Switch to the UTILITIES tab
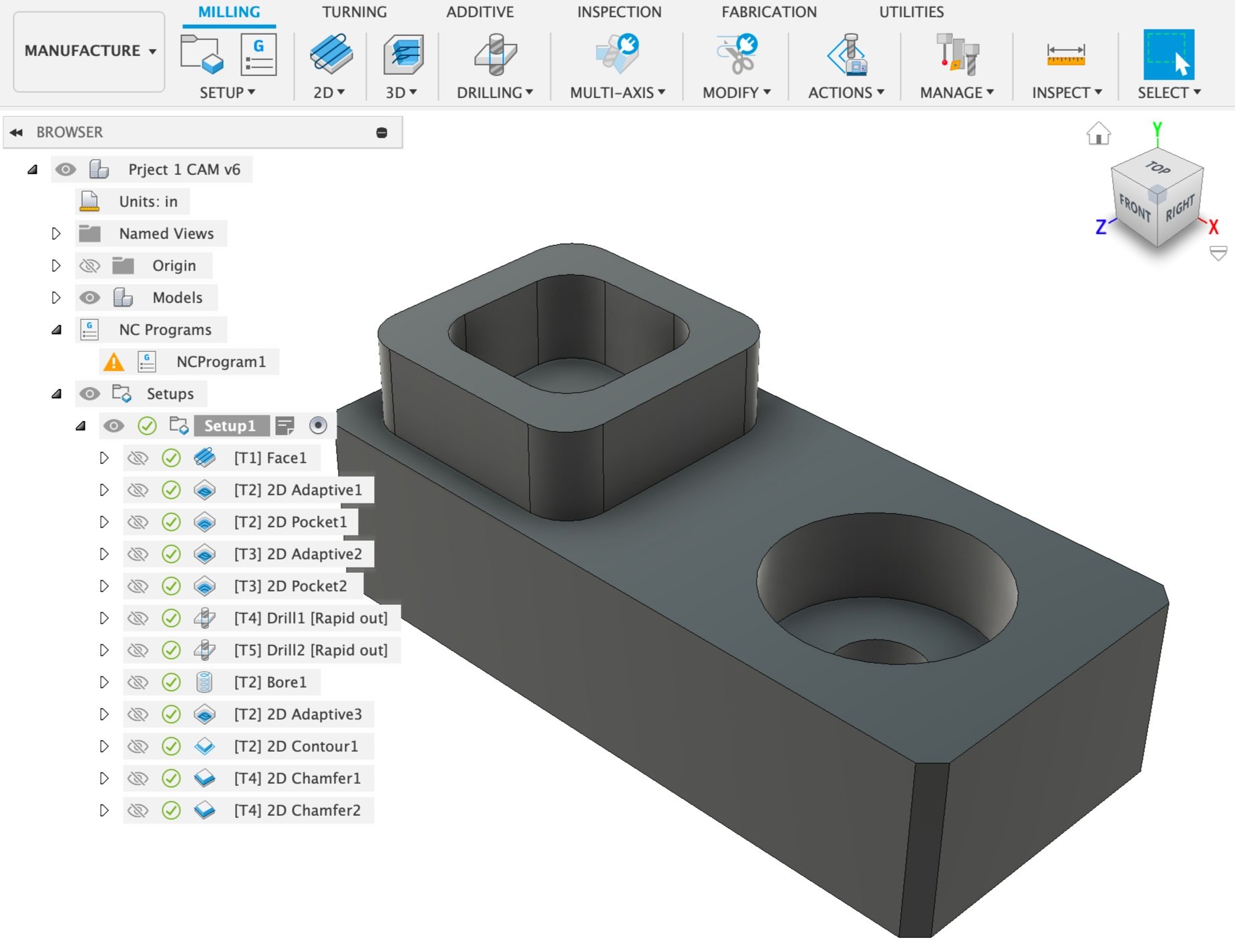This screenshot has height=952, width=1235. click(x=911, y=12)
